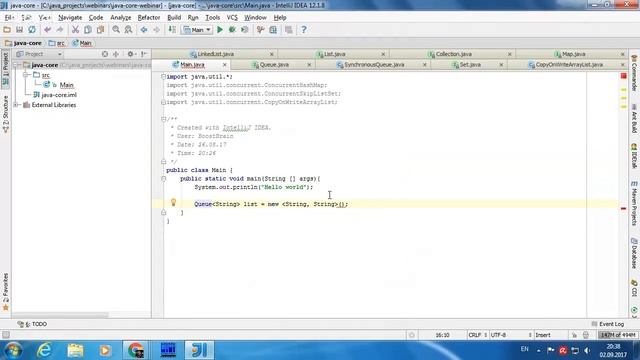Screen dimensions: 640x360
Task: Open Internet Explorer from the taskbar
Action: (x=44, y=350)
